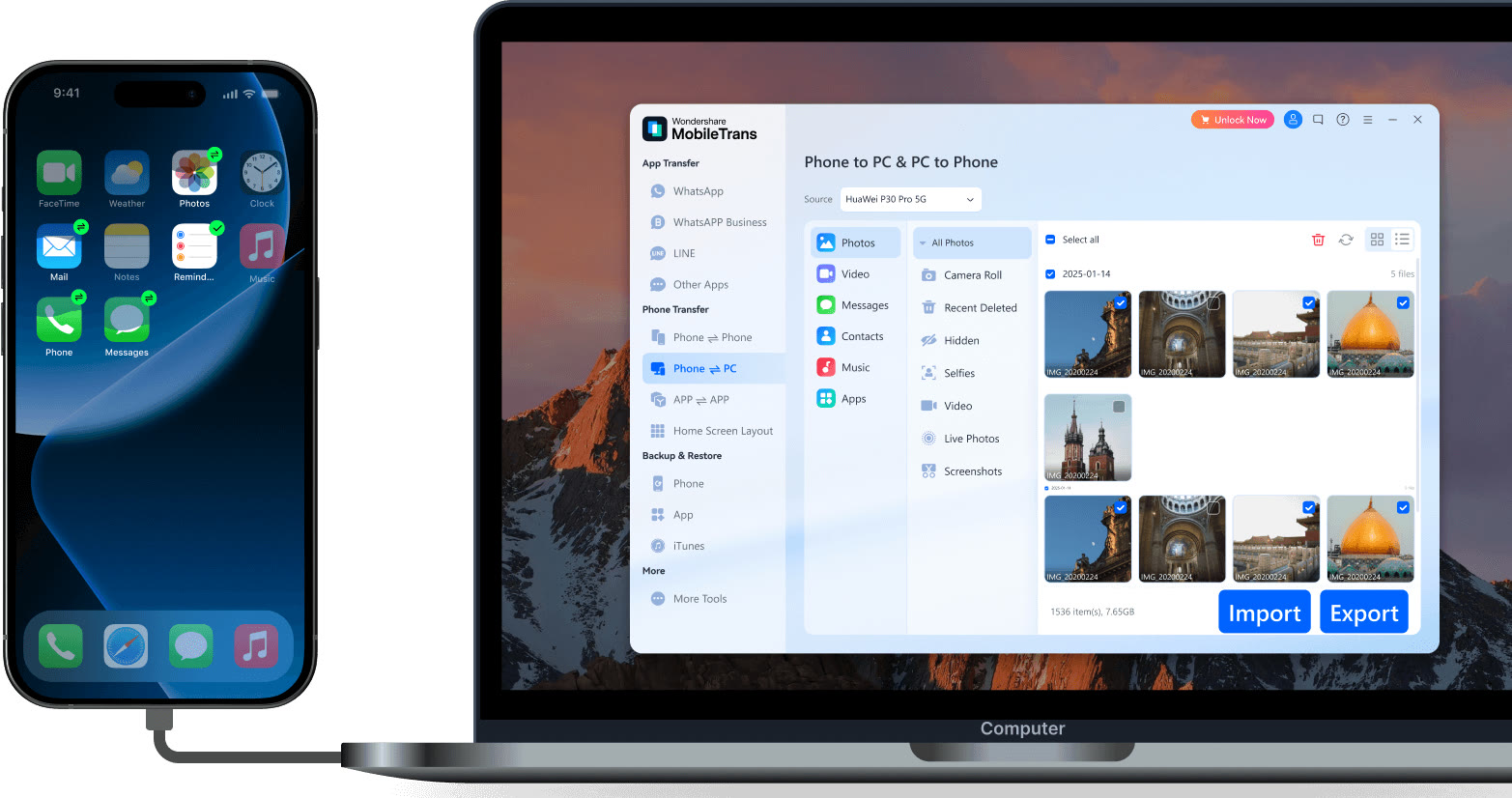
Task: Open the account profile icon in MobileTrans
Action: pos(1293,120)
